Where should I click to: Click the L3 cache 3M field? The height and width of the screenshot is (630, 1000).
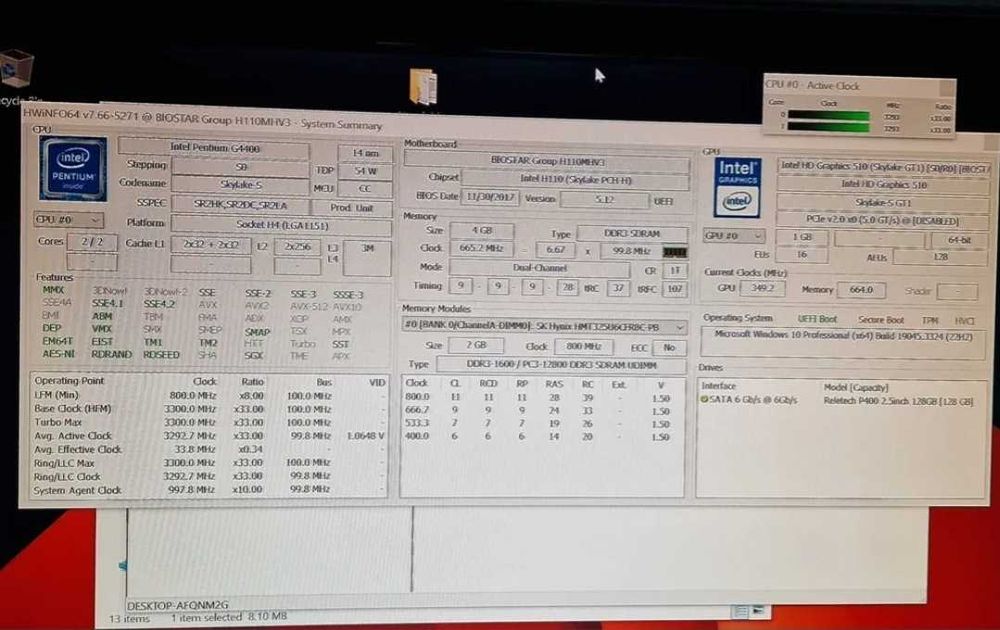coord(367,256)
